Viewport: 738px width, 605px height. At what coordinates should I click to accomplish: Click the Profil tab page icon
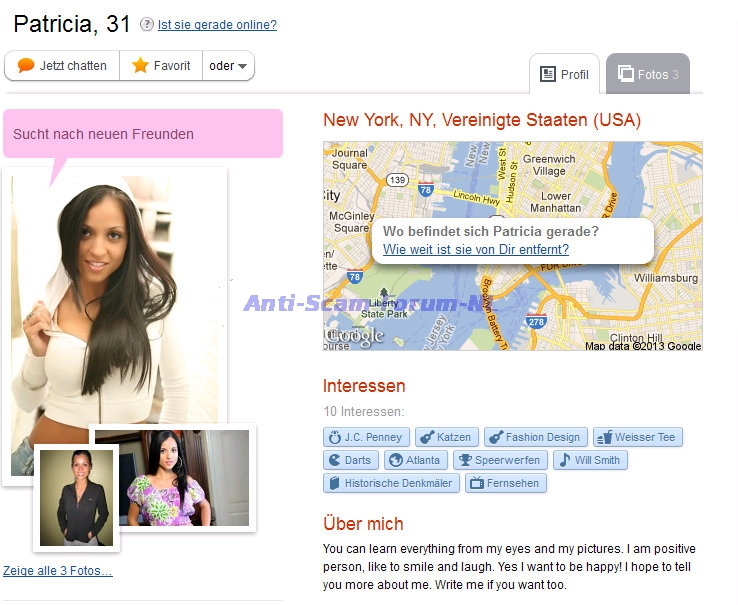tap(547, 74)
